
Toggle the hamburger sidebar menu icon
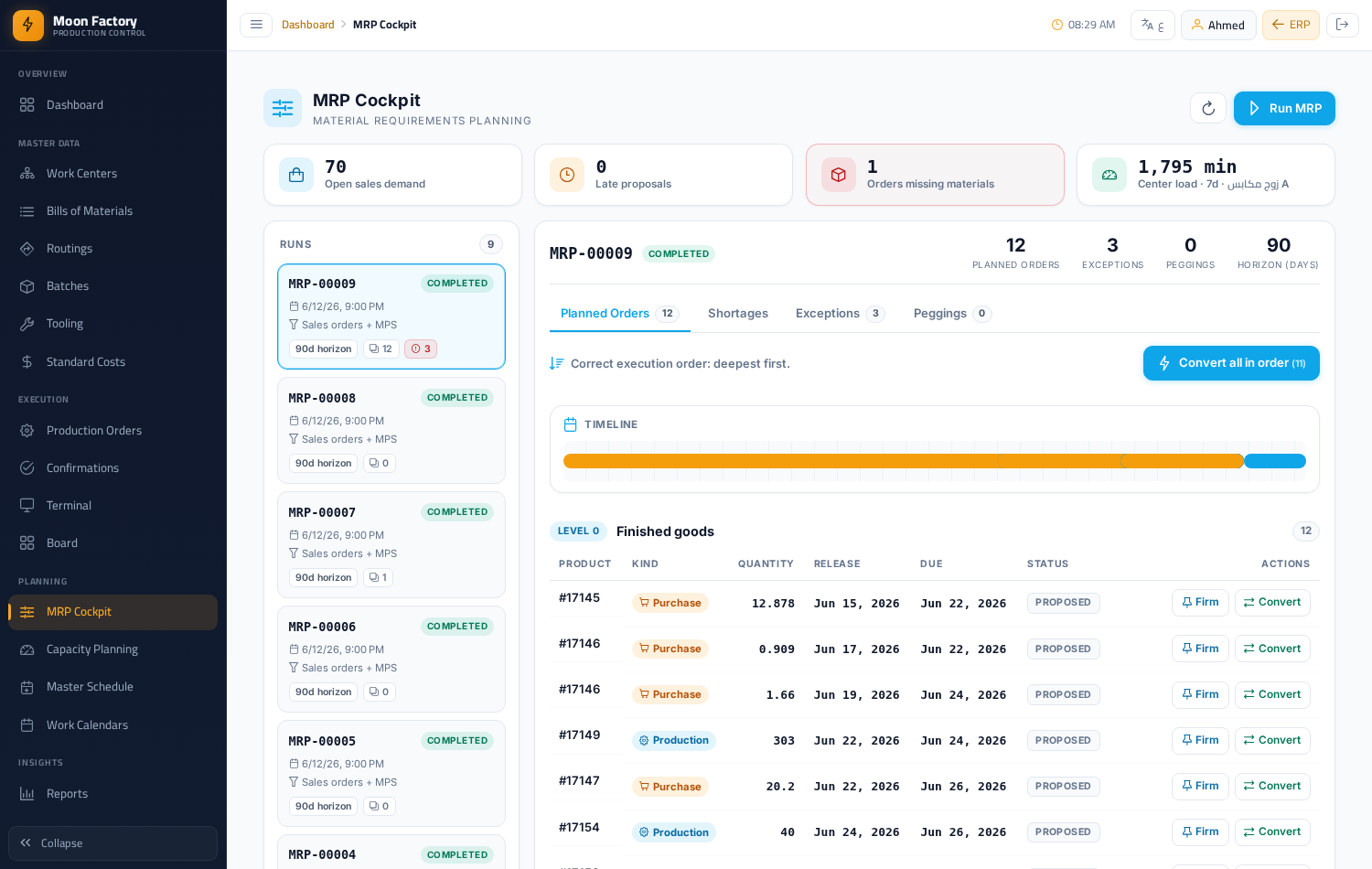(256, 25)
